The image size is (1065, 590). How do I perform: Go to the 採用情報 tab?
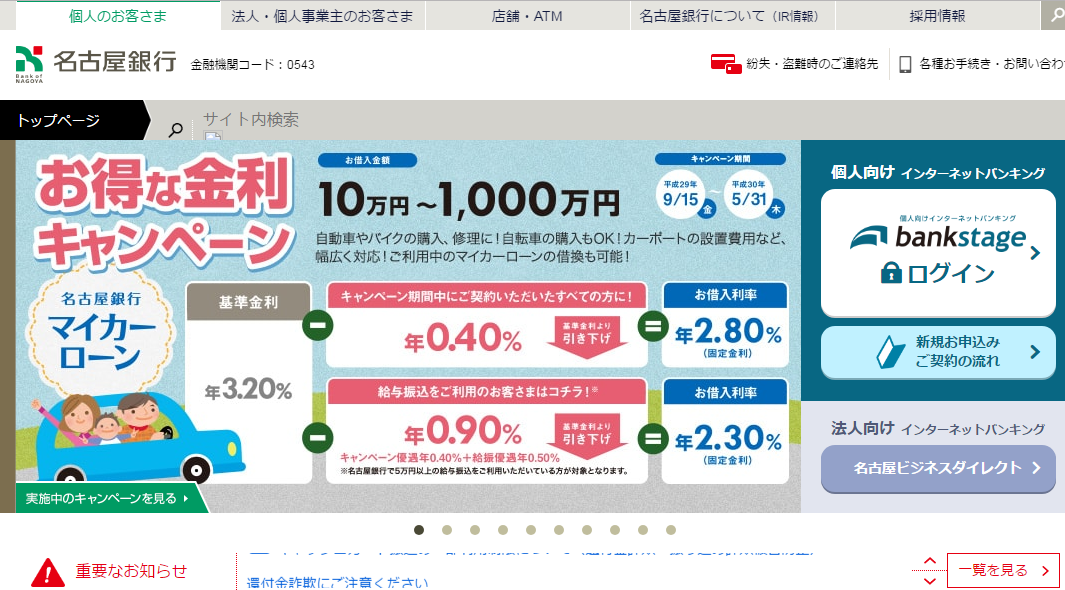[937, 16]
